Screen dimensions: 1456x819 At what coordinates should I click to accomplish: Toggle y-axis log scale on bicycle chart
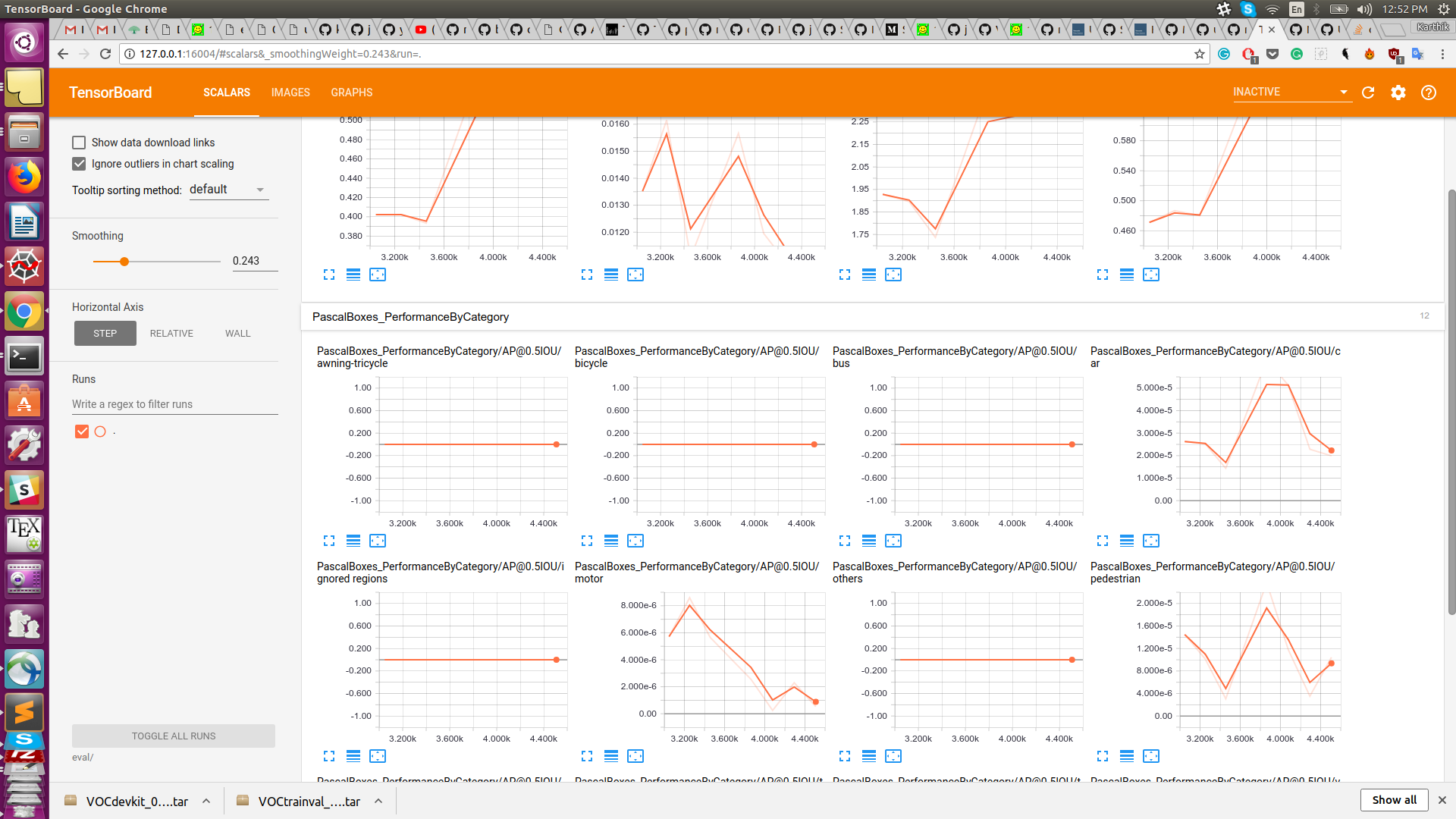tap(611, 541)
